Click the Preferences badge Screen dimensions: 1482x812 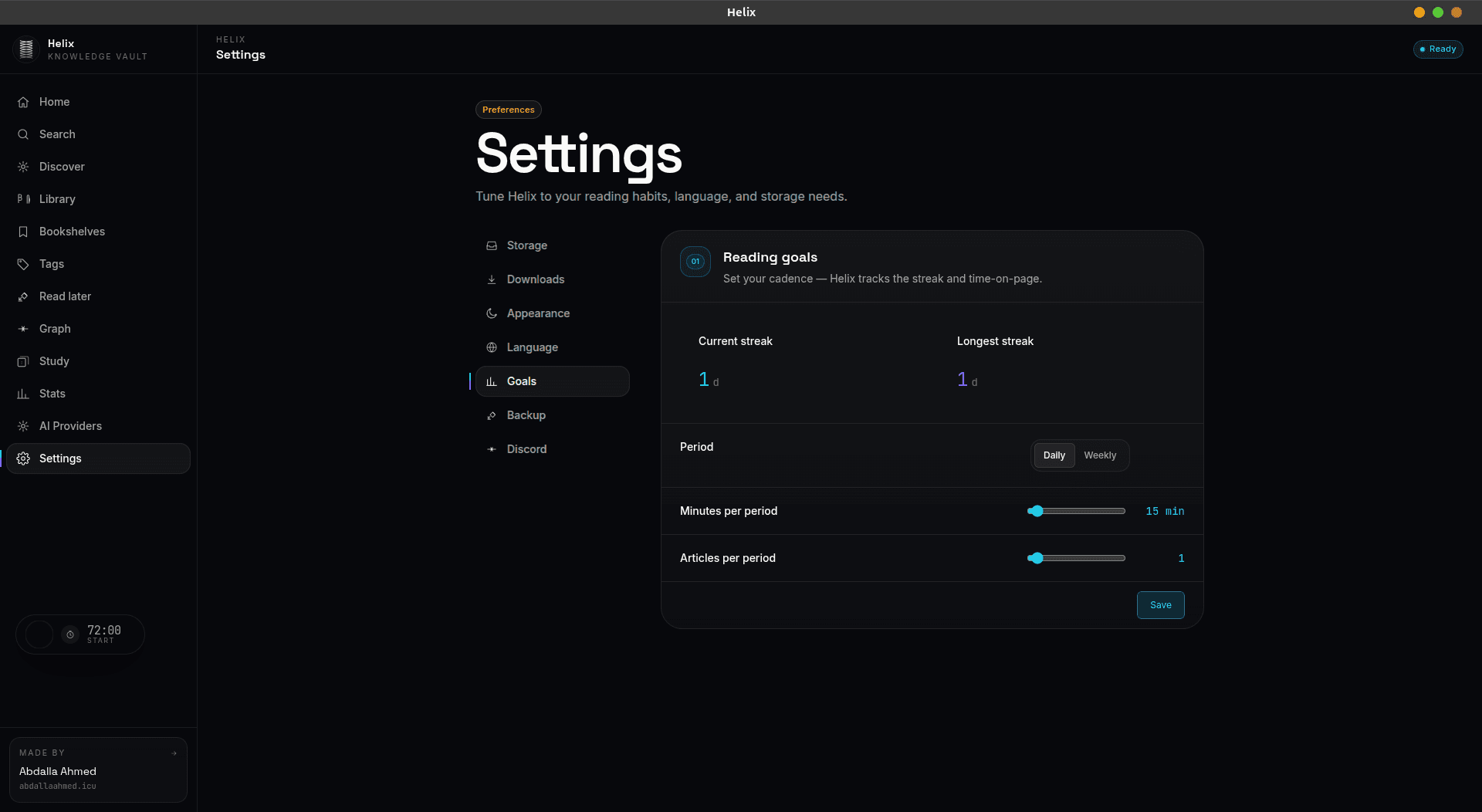pyautogui.click(x=509, y=110)
